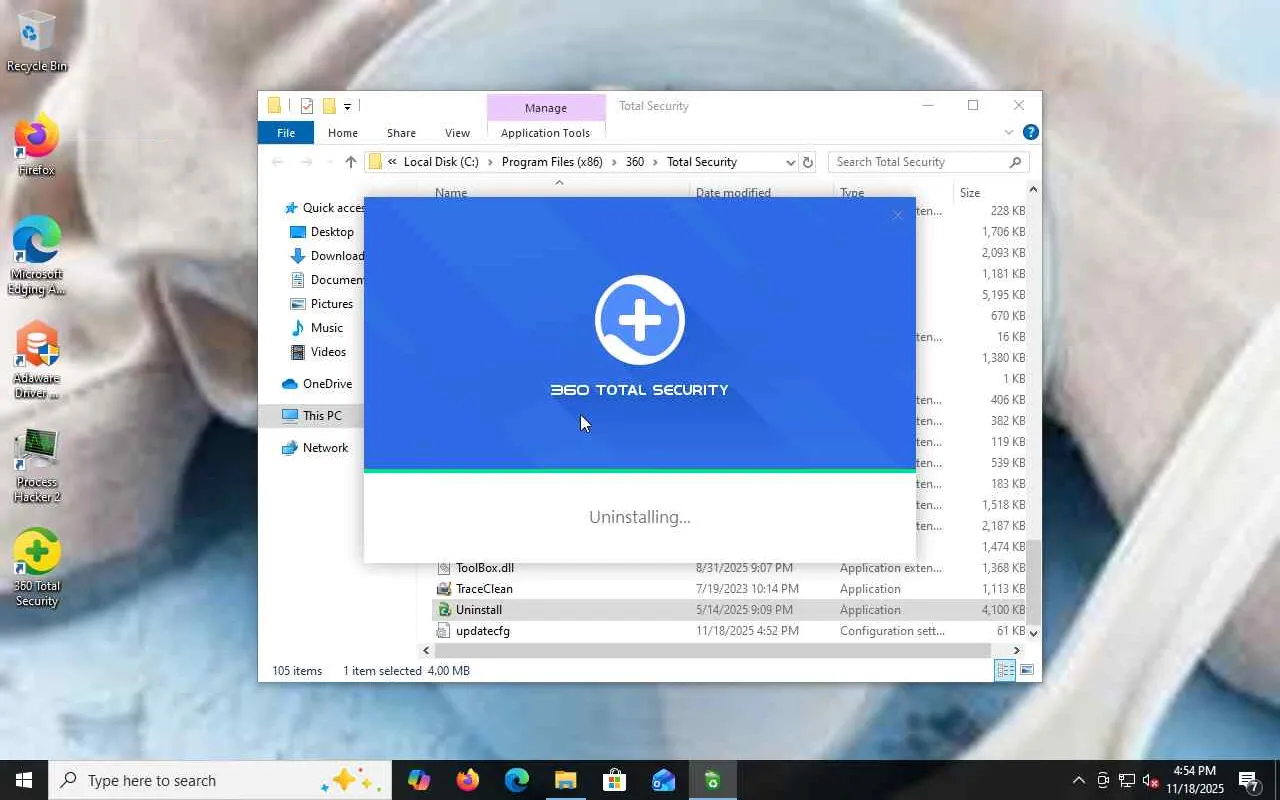Switch to the View ribbon tab

[x=457, y=133]
